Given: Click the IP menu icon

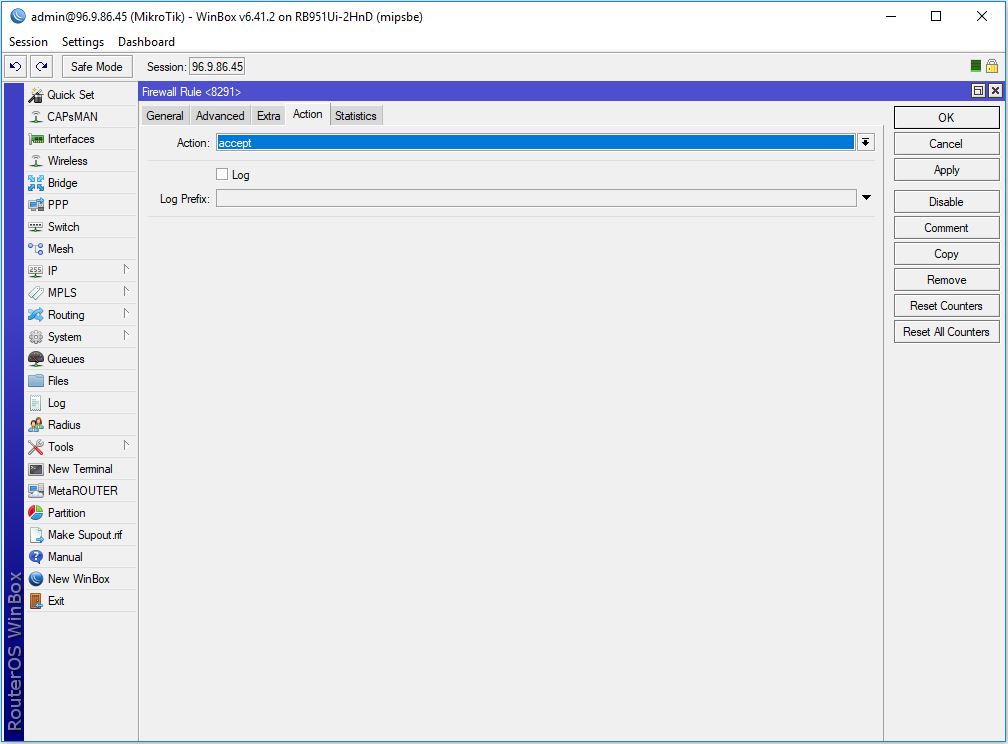Looking at the screenshot, I should coord(36,271).
